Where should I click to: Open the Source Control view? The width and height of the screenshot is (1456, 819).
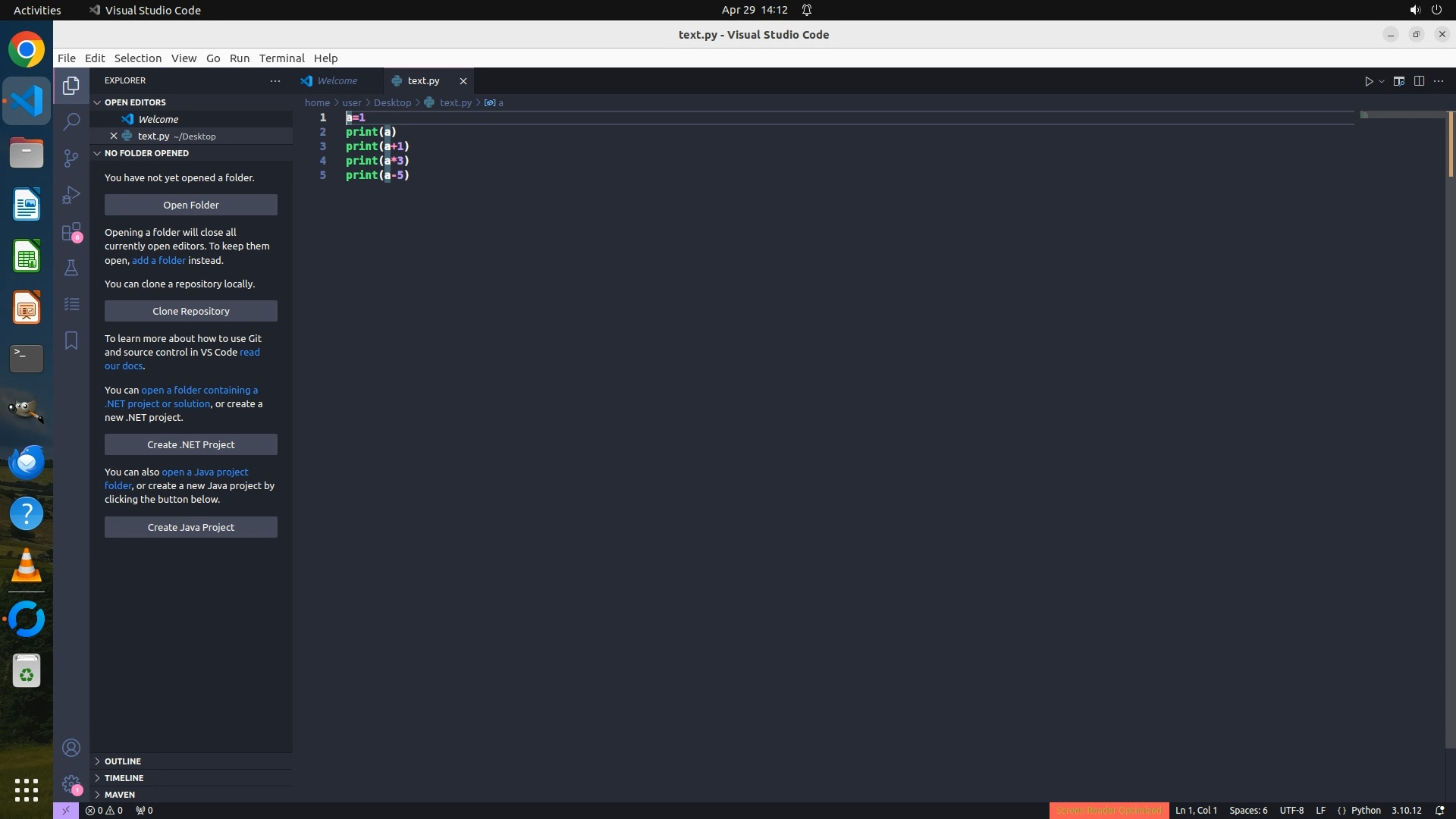pos(71,158)
